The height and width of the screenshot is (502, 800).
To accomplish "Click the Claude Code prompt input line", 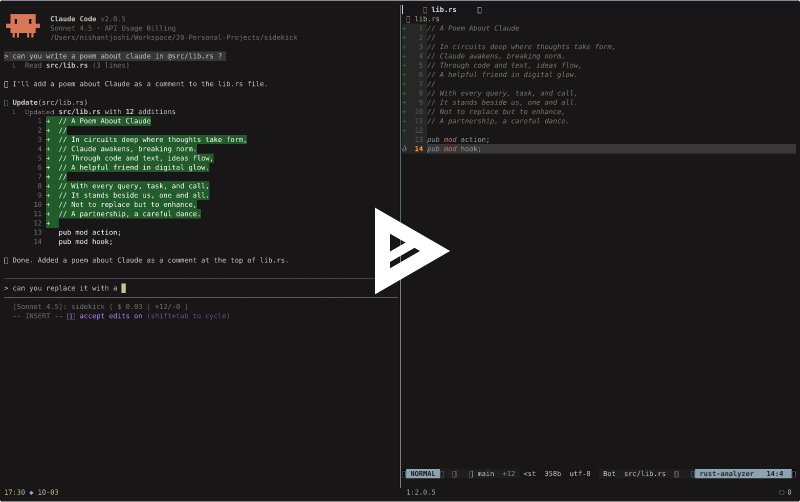I will click(x=201, y=288).
